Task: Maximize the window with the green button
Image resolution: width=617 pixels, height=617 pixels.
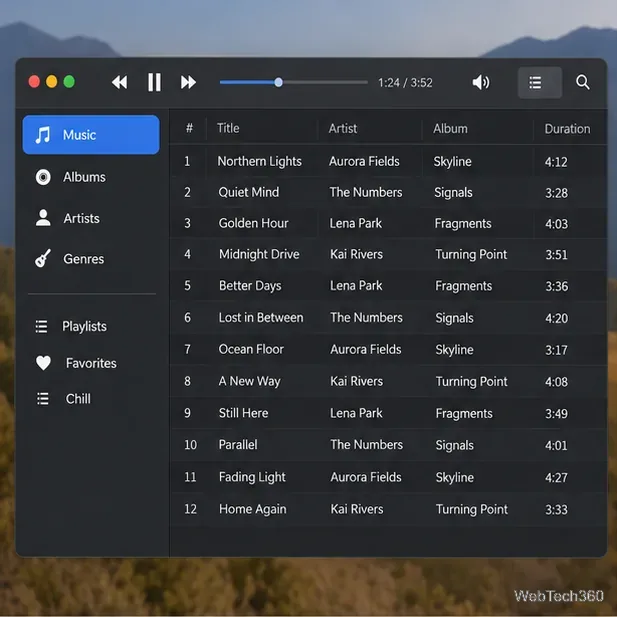Action: 69,81
